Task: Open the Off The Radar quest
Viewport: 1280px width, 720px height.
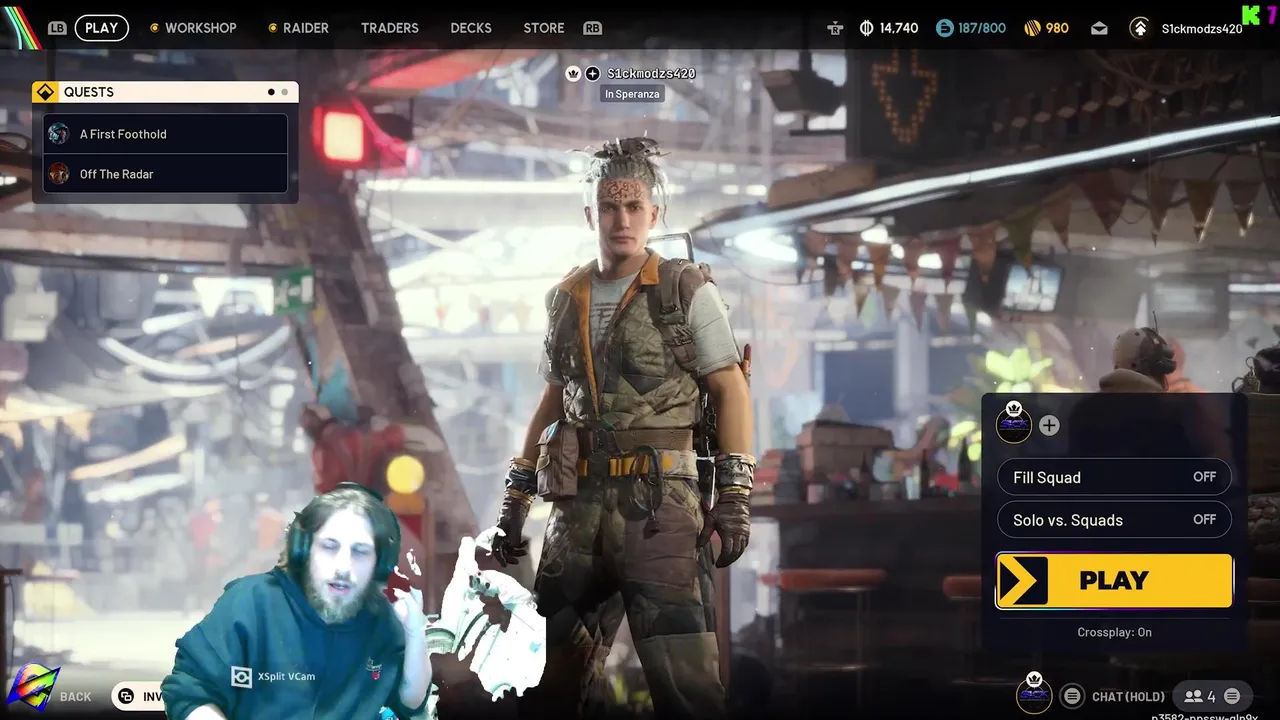Action: [x=165, y=174]
